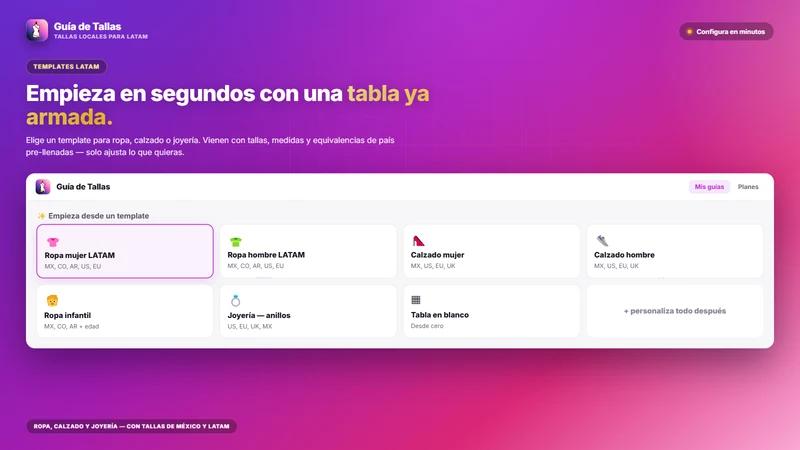Click the Guía de Tallas logo icon in header
This screenshot has width=800, height=450.
click(37, 30)
